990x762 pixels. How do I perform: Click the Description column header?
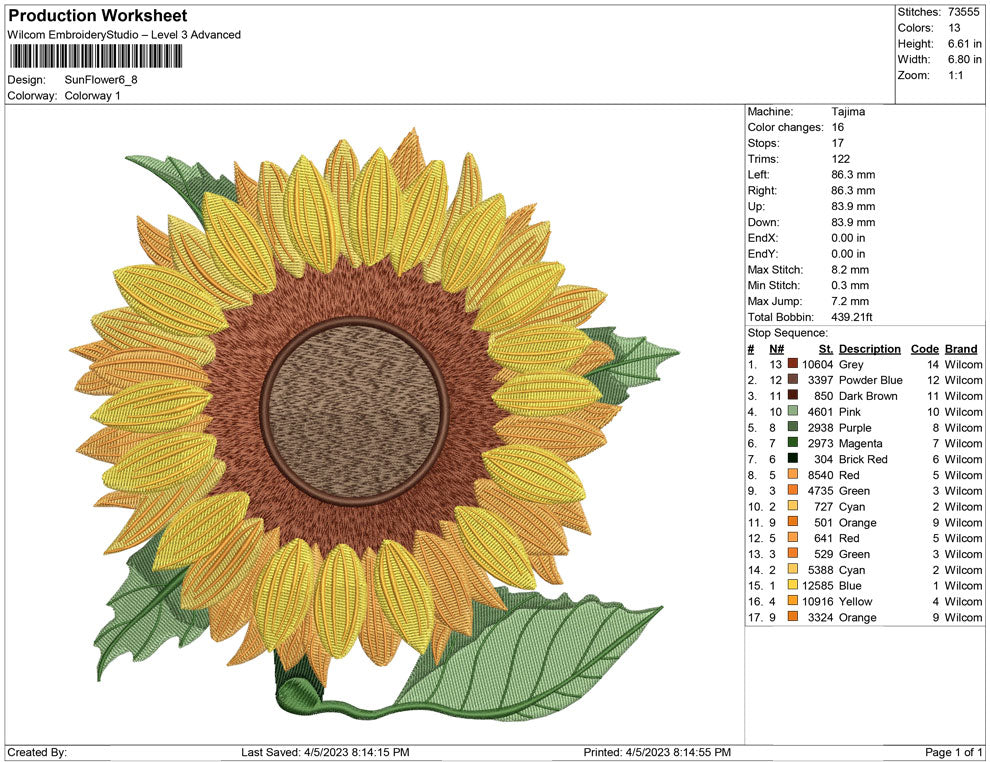pyautogui.click(x=869, y=349)
